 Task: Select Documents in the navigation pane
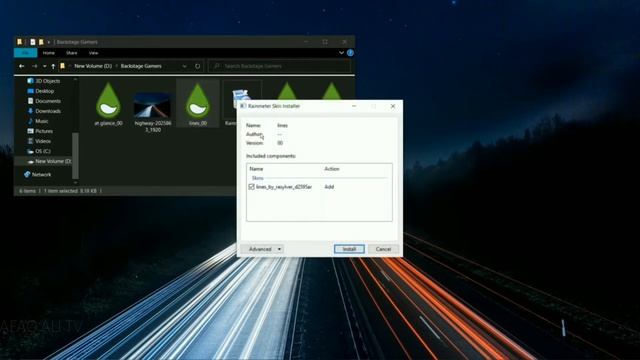point(44,101)
